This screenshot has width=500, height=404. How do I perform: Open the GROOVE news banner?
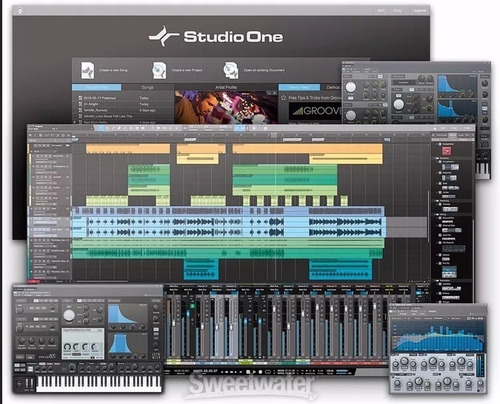click(x=316, y=112)
